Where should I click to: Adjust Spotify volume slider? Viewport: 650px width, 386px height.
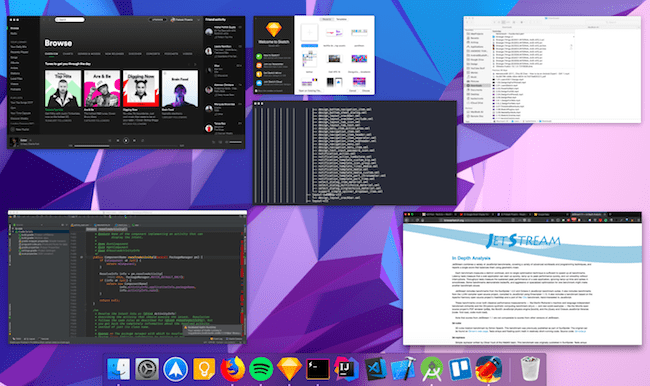235,142
